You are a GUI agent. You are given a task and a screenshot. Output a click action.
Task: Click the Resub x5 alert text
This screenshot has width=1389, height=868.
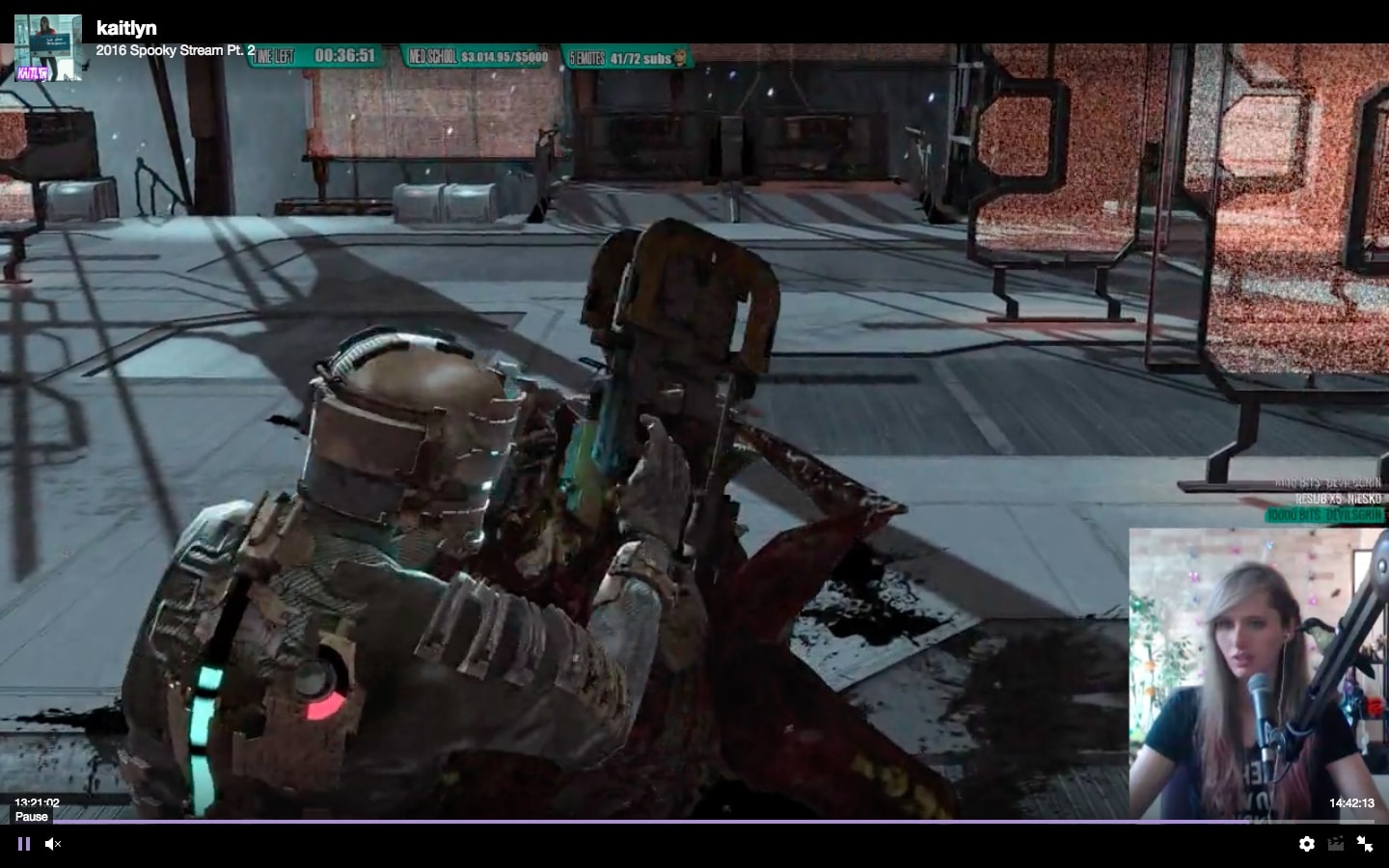[1337, 500]
